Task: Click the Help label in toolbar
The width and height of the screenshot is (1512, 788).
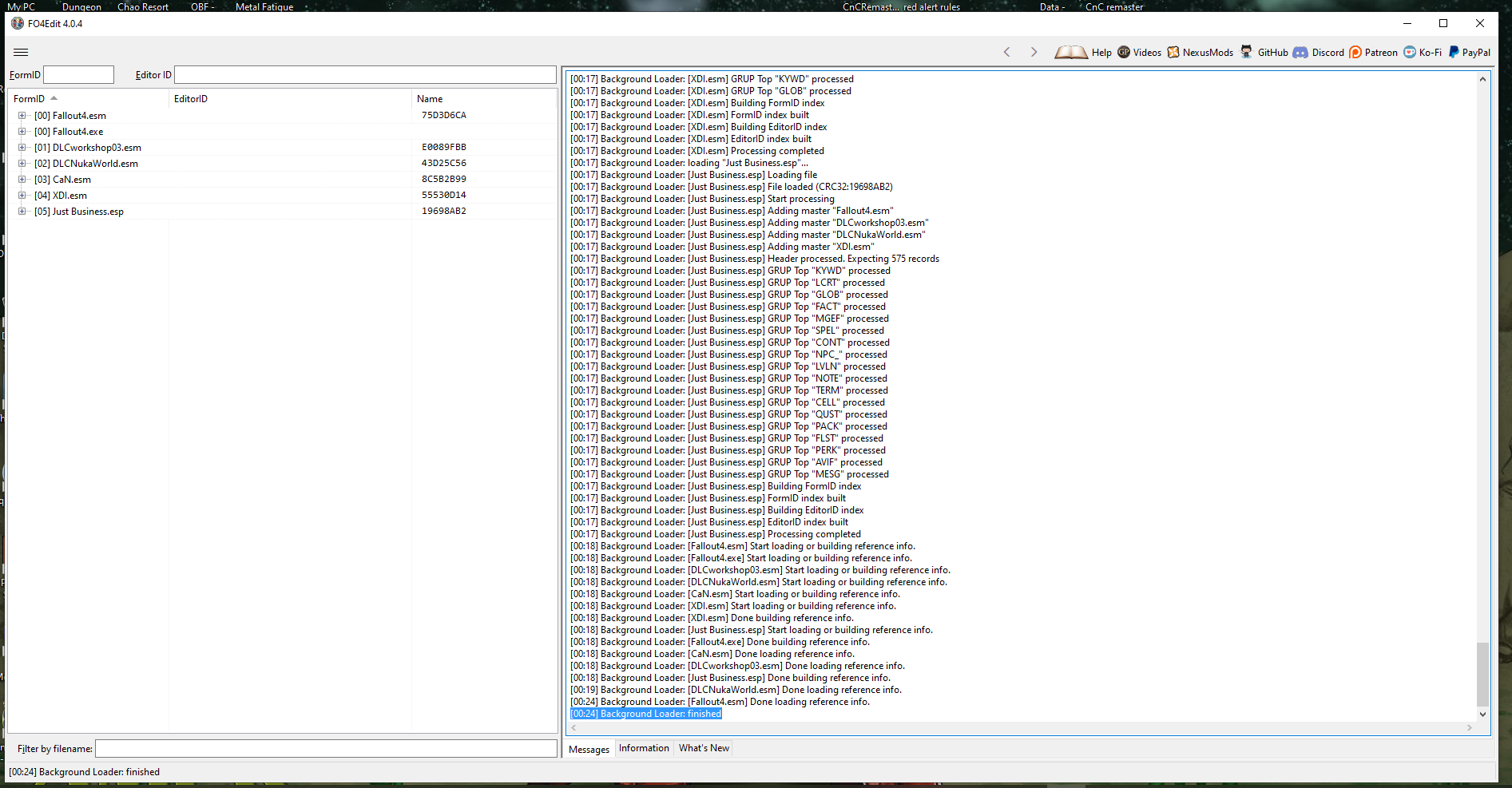Action: [1101, 53]
